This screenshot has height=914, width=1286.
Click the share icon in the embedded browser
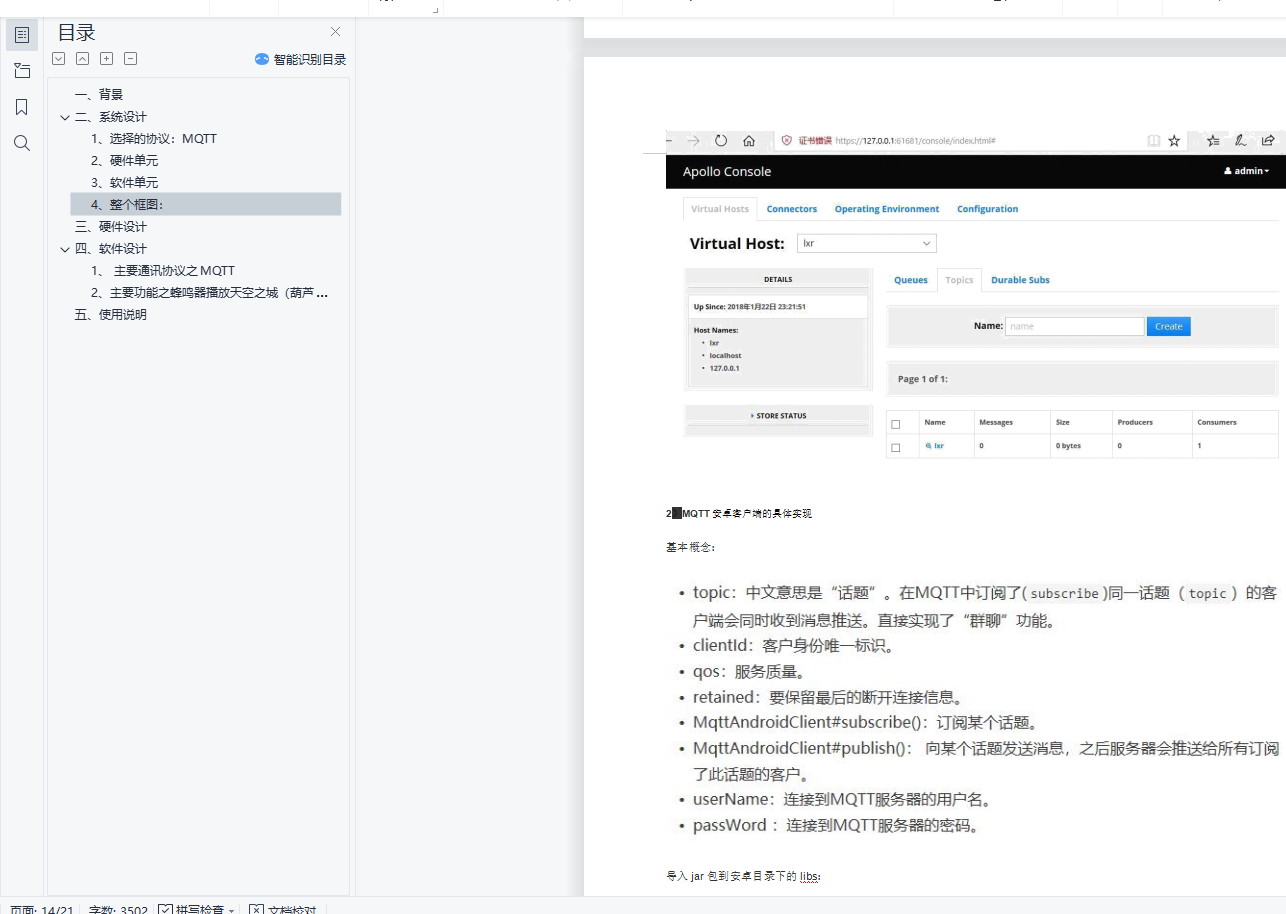(x=1268, y=141)
